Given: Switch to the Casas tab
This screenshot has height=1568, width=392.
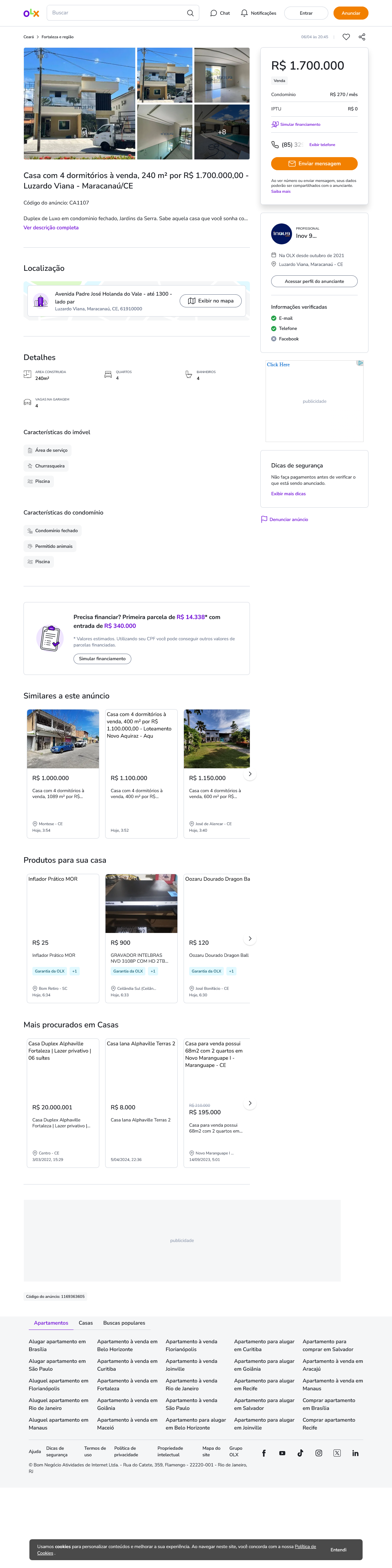Looking at the screenshot, I should pos(86,1323).
